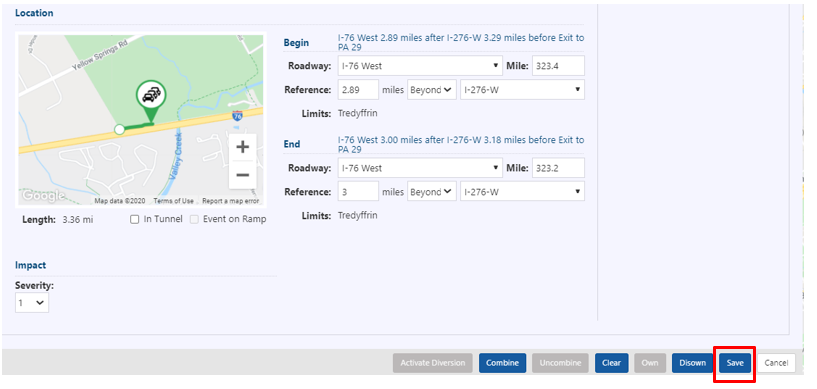Open Begin reference Beyond dropdown
Screen dimensions: 817x389
[432, 90]
